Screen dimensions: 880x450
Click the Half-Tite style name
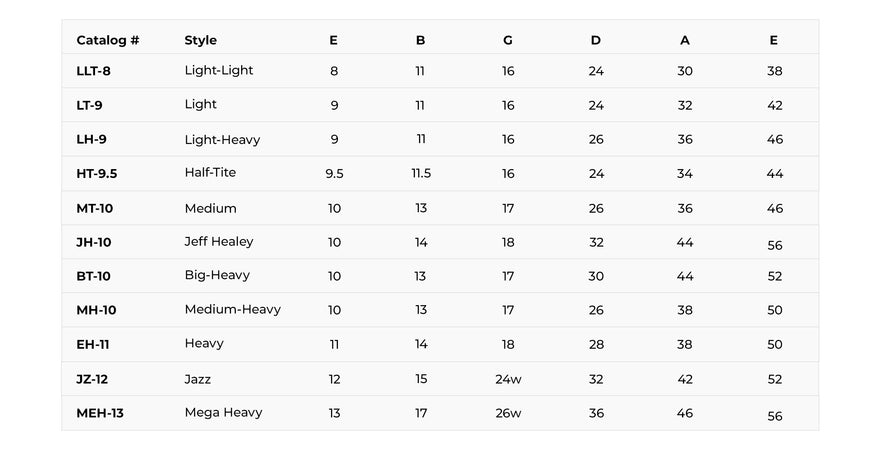[210, 172]
